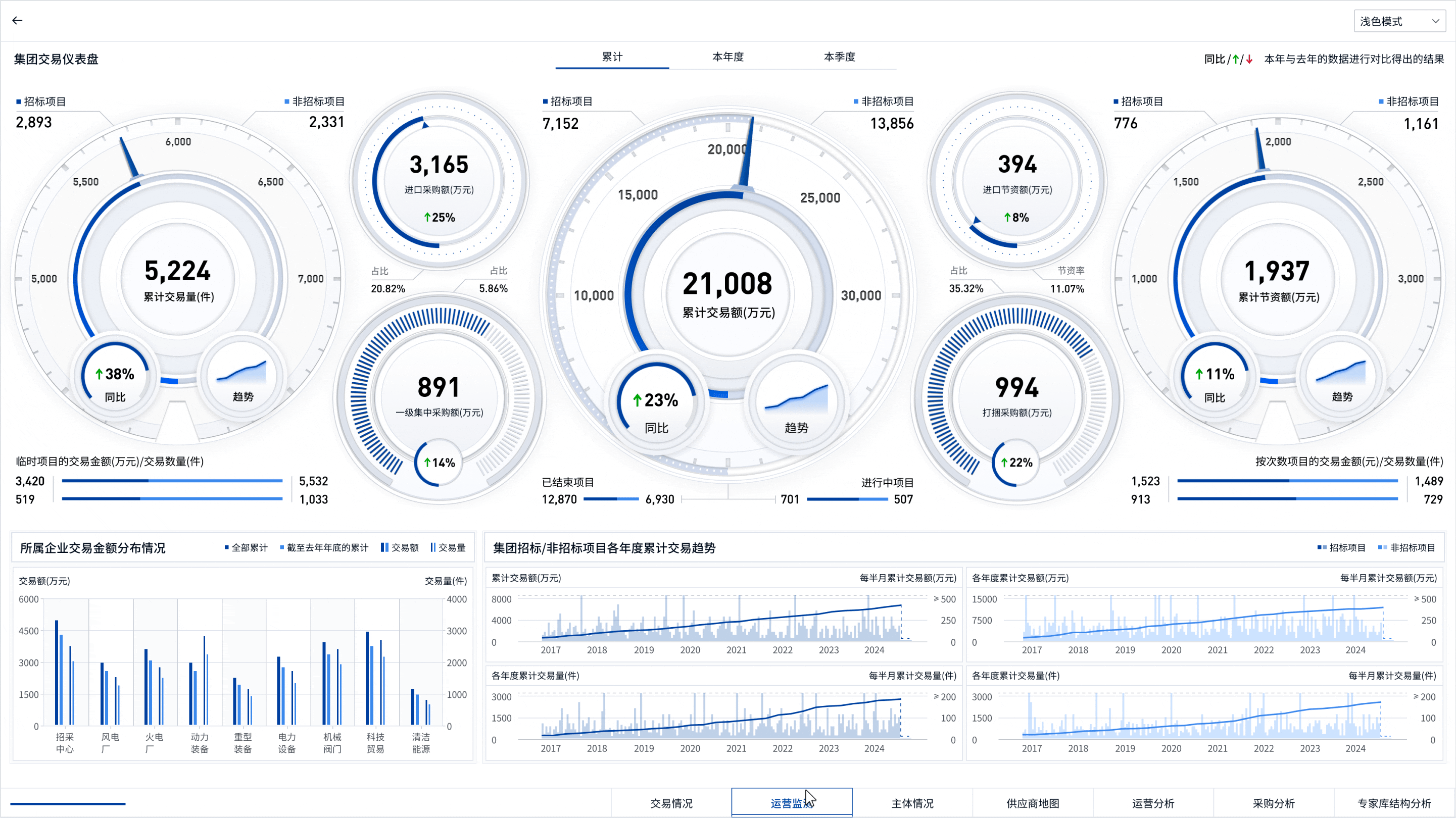Switch to the 本季度 tab

839,57
